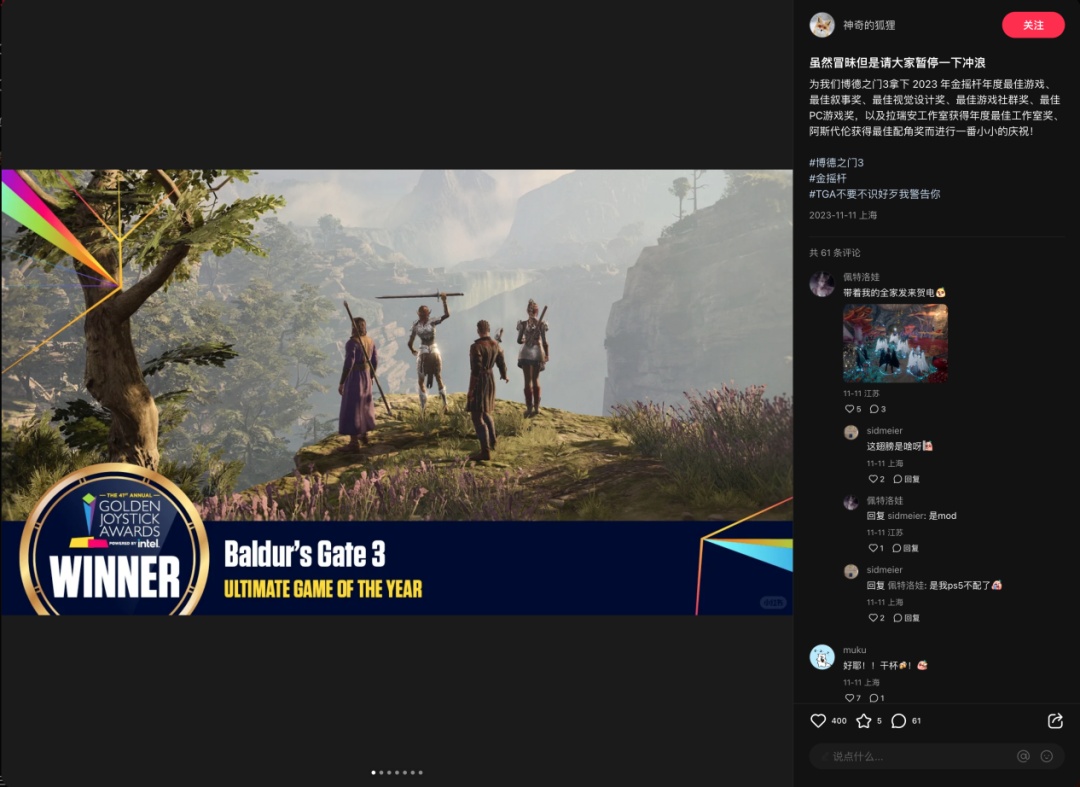Like 佩特洛娃's reply 是mod
Viewport: 1080px width, 787px height.
click(x=876, y=548)
